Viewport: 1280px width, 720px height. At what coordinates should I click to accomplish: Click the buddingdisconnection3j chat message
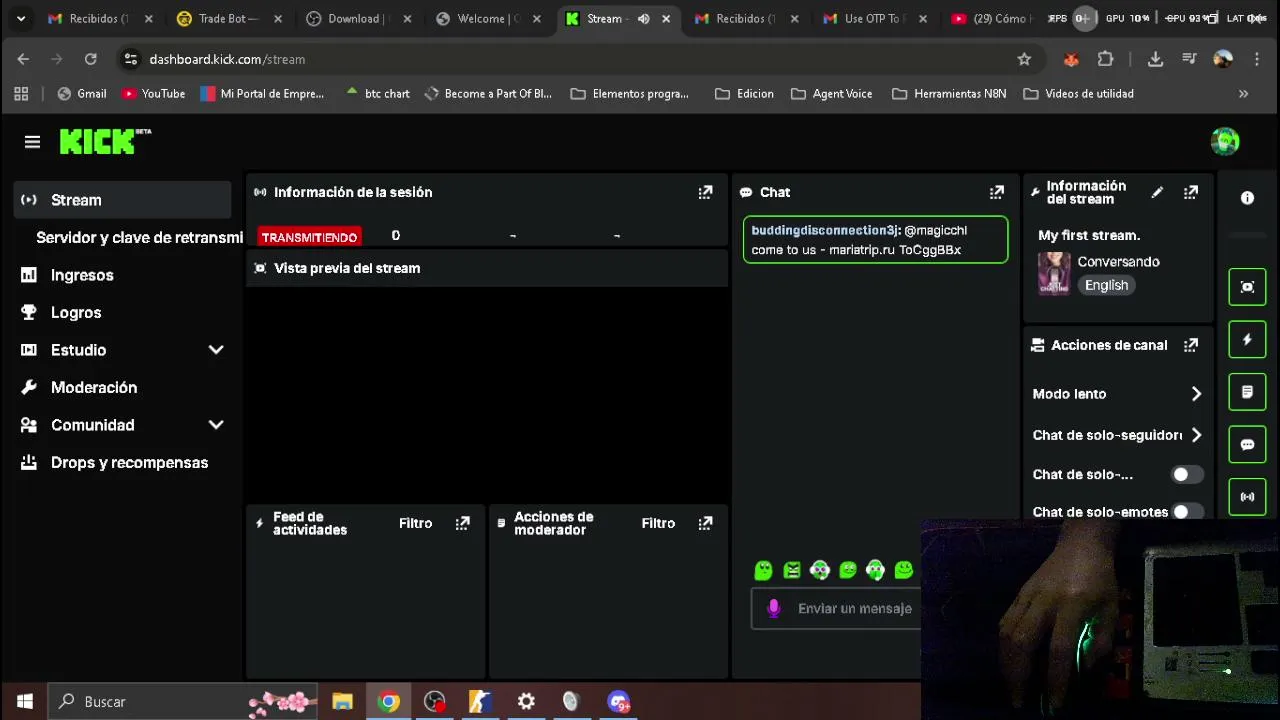point(875,240)
